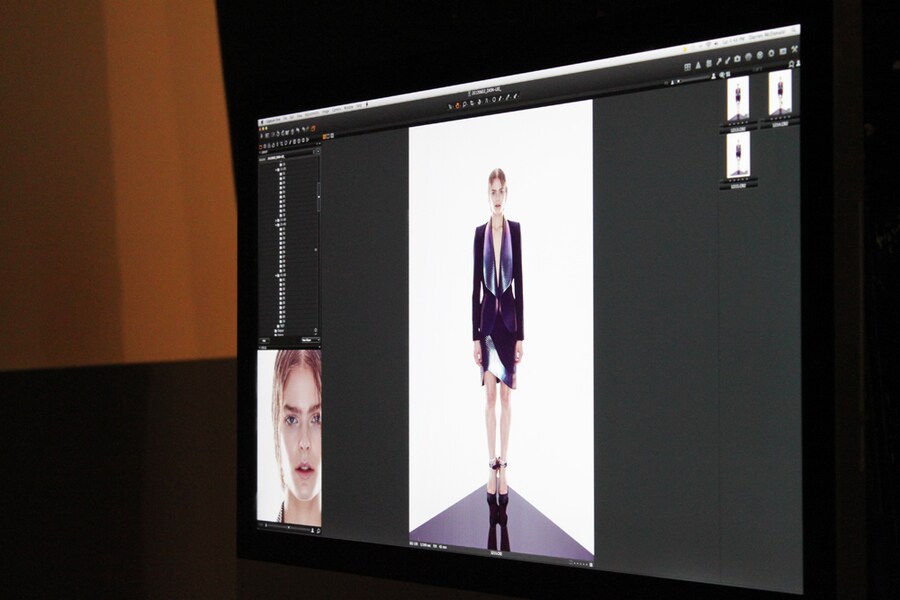900x600 pixels.
Task: Click the magnifier icon below the focus preview
Action: click(319, 531)
